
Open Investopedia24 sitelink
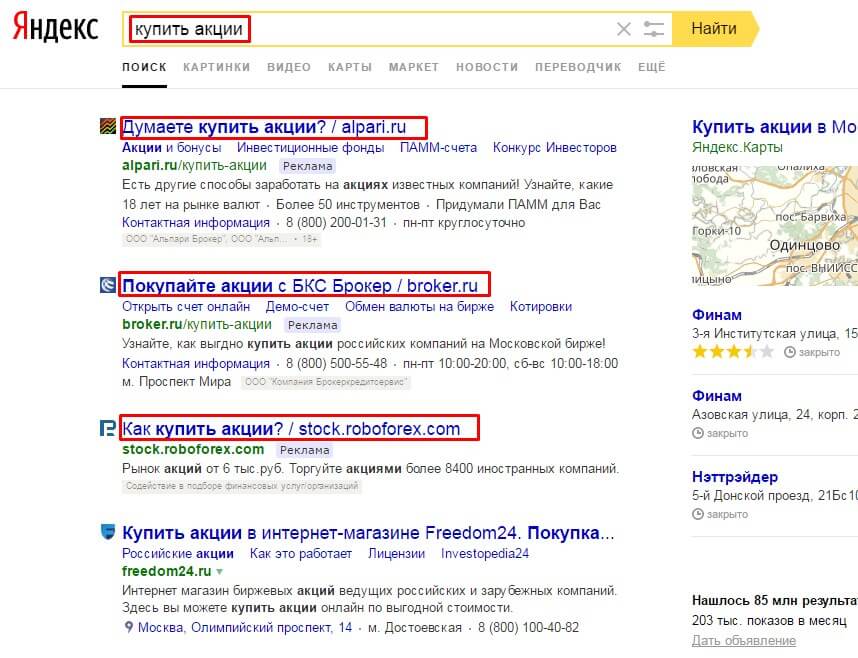(485, 553)
